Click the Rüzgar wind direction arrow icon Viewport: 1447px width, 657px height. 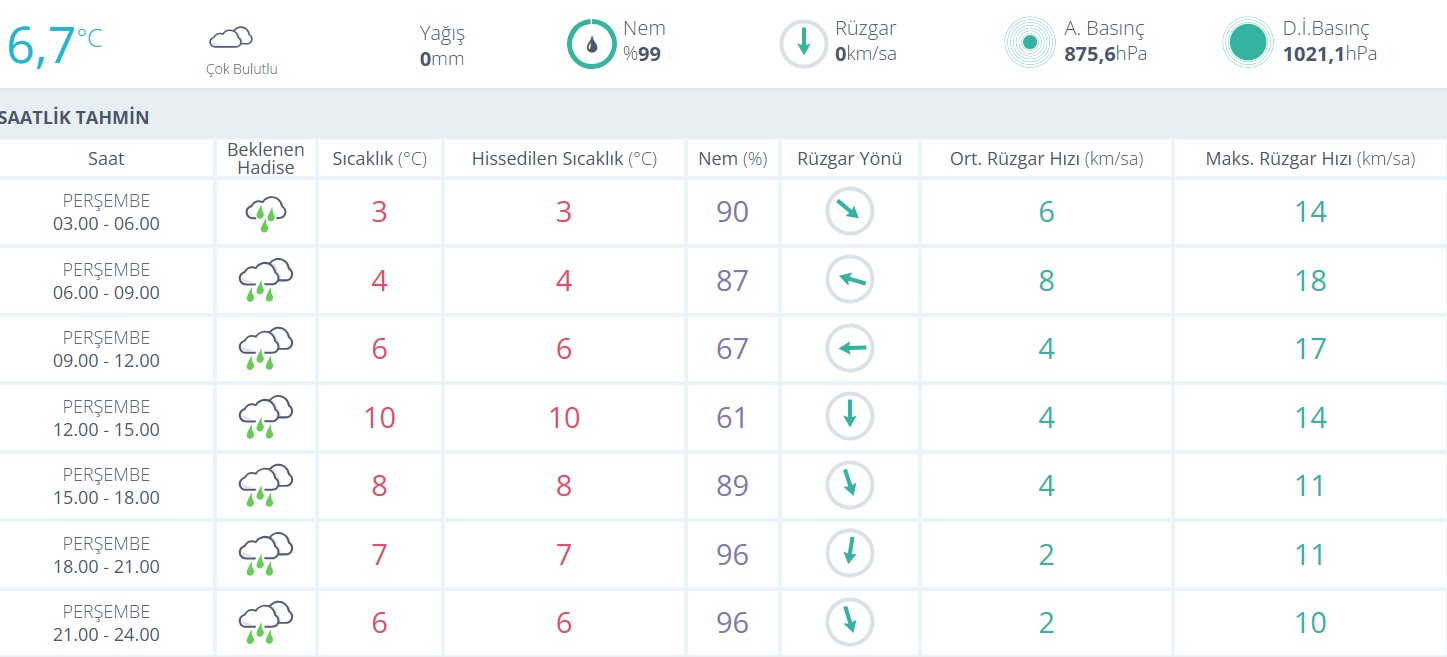[x=803, y=44]
